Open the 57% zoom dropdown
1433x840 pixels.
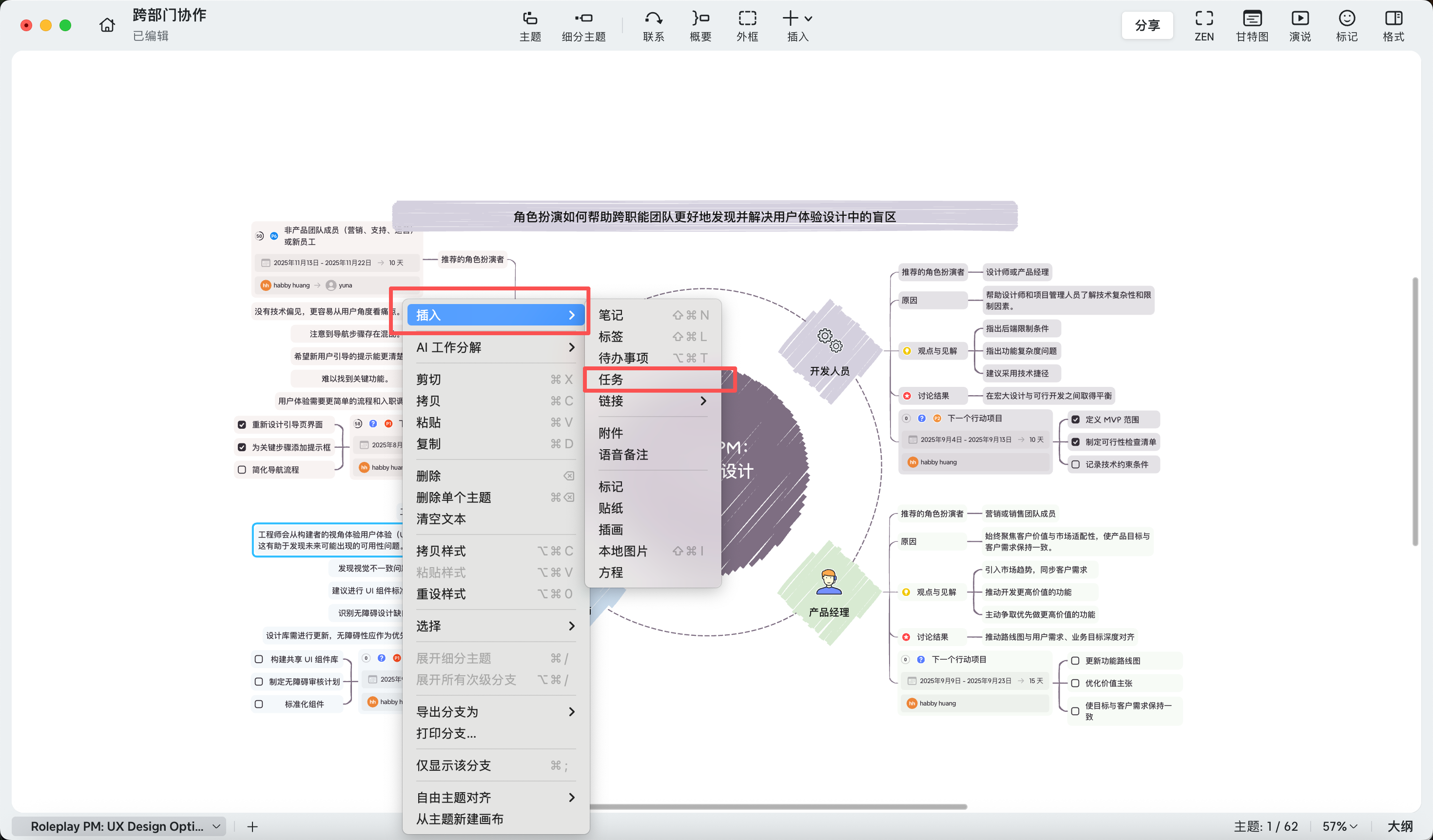tap(1340, 826)
